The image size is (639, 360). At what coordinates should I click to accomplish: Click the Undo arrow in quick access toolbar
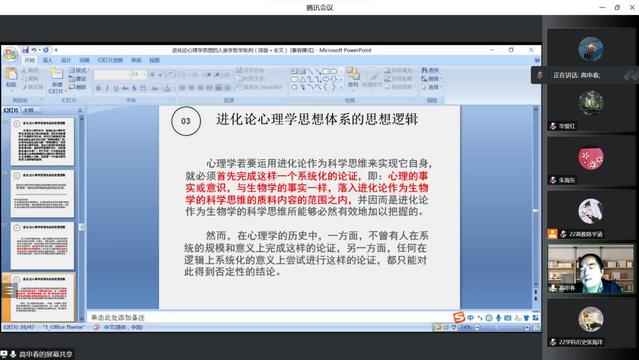click(x=34, y=50)
